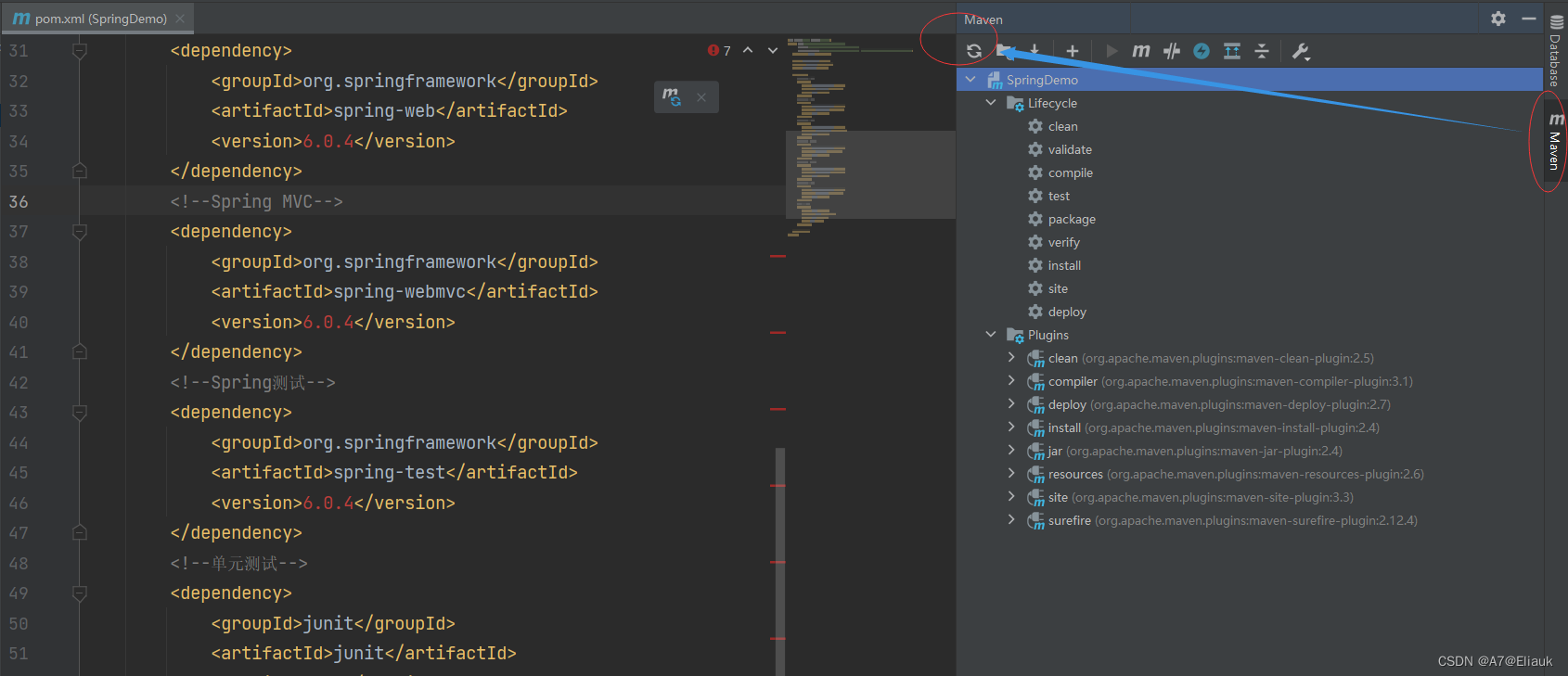Toggle Maven offline mode
Viewport: 1568px width, 676px height.
click(1172, 51)
